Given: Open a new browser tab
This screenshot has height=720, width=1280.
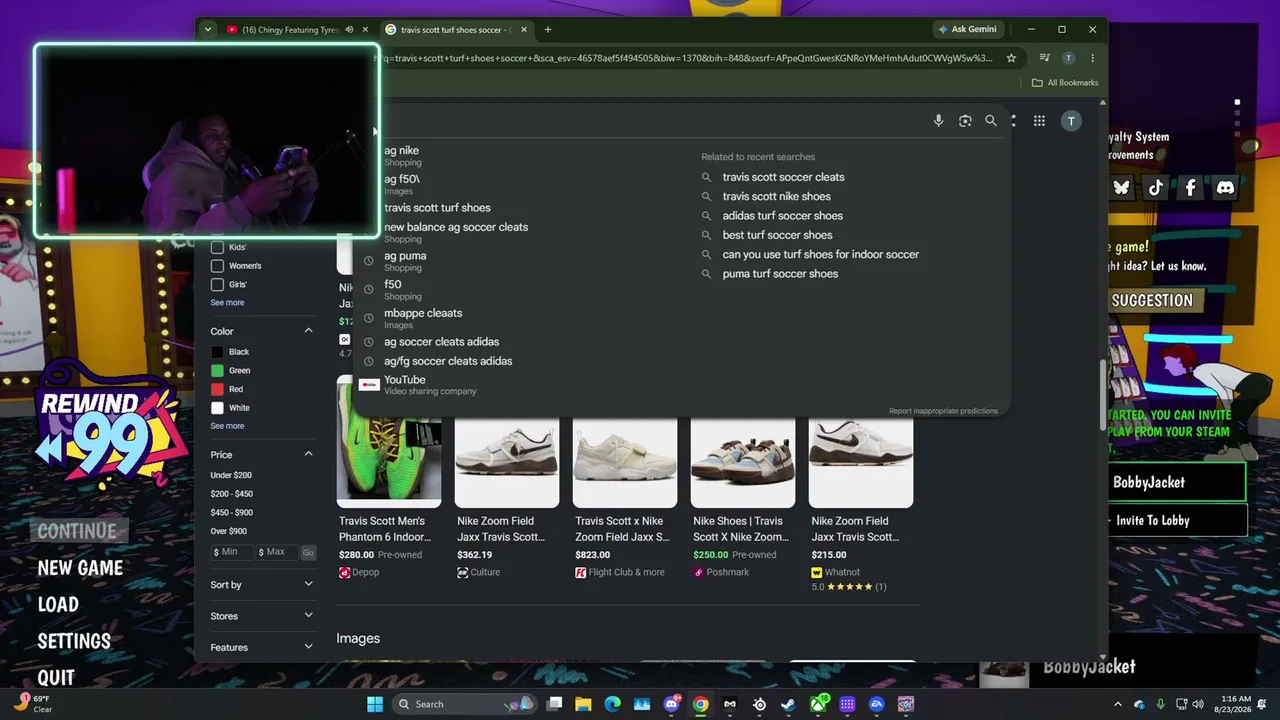Looking at the screenshot, I should click(x=547, y=30).
